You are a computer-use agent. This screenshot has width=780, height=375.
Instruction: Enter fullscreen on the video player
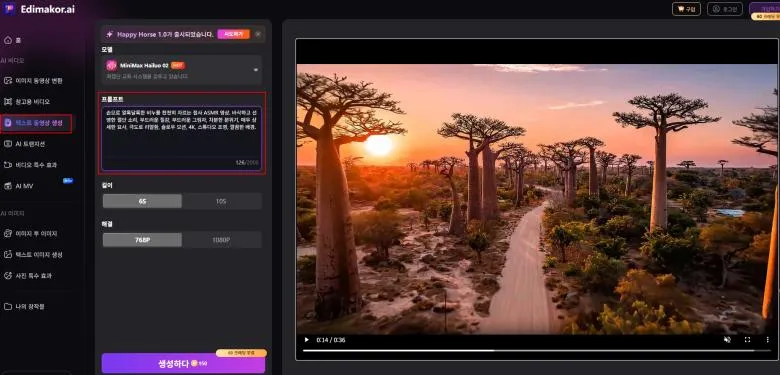[747, 340]
